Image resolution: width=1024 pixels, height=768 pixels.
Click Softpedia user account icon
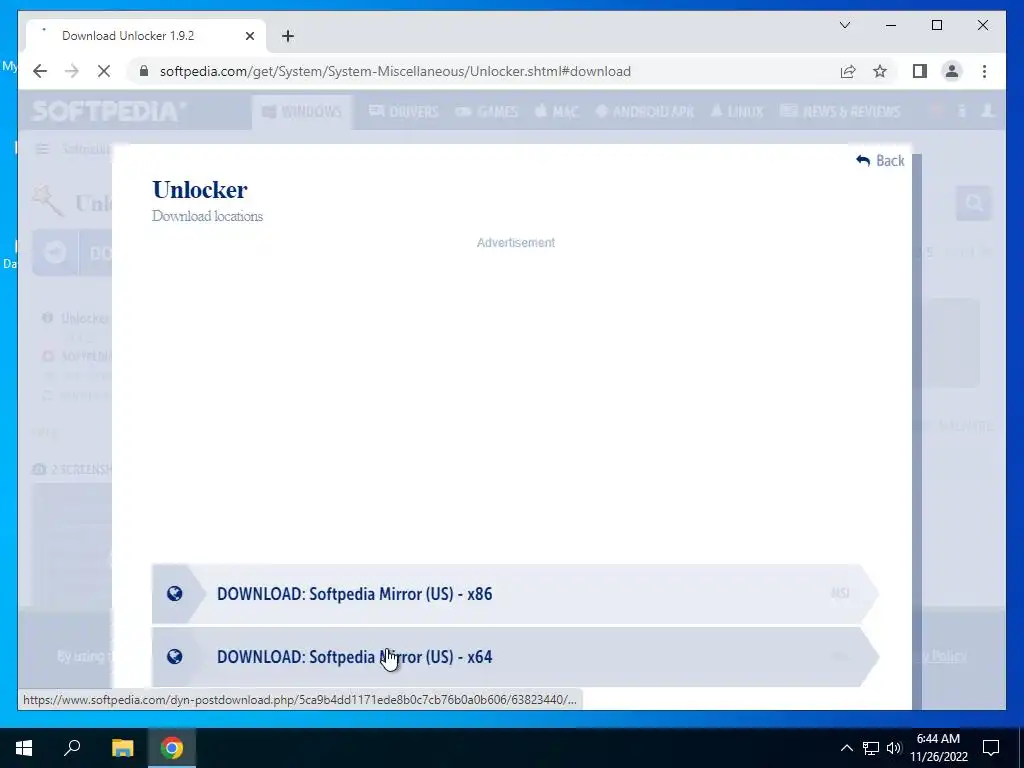(987, 111)
